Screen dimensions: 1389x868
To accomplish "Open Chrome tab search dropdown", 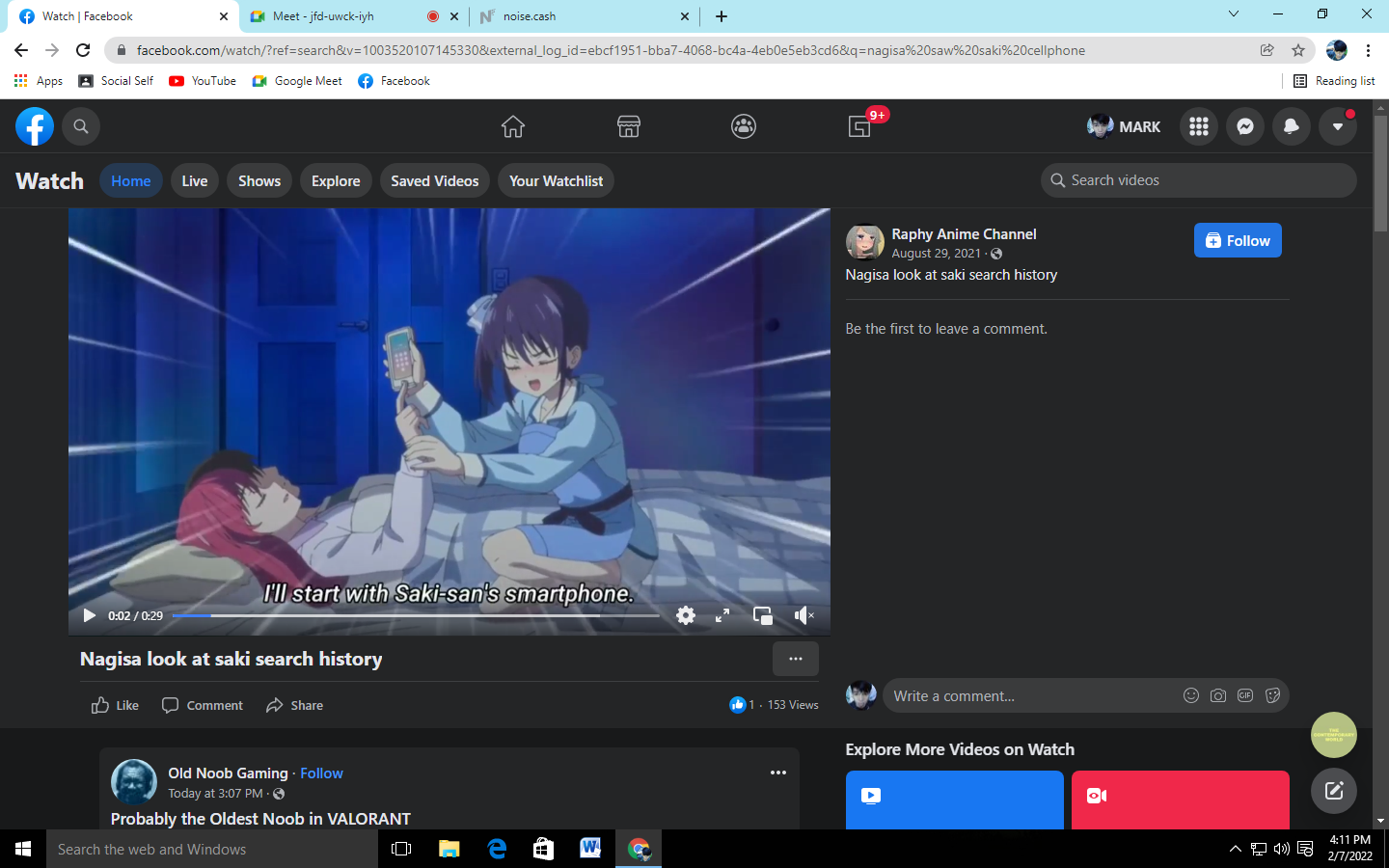I will [1233, 14].
